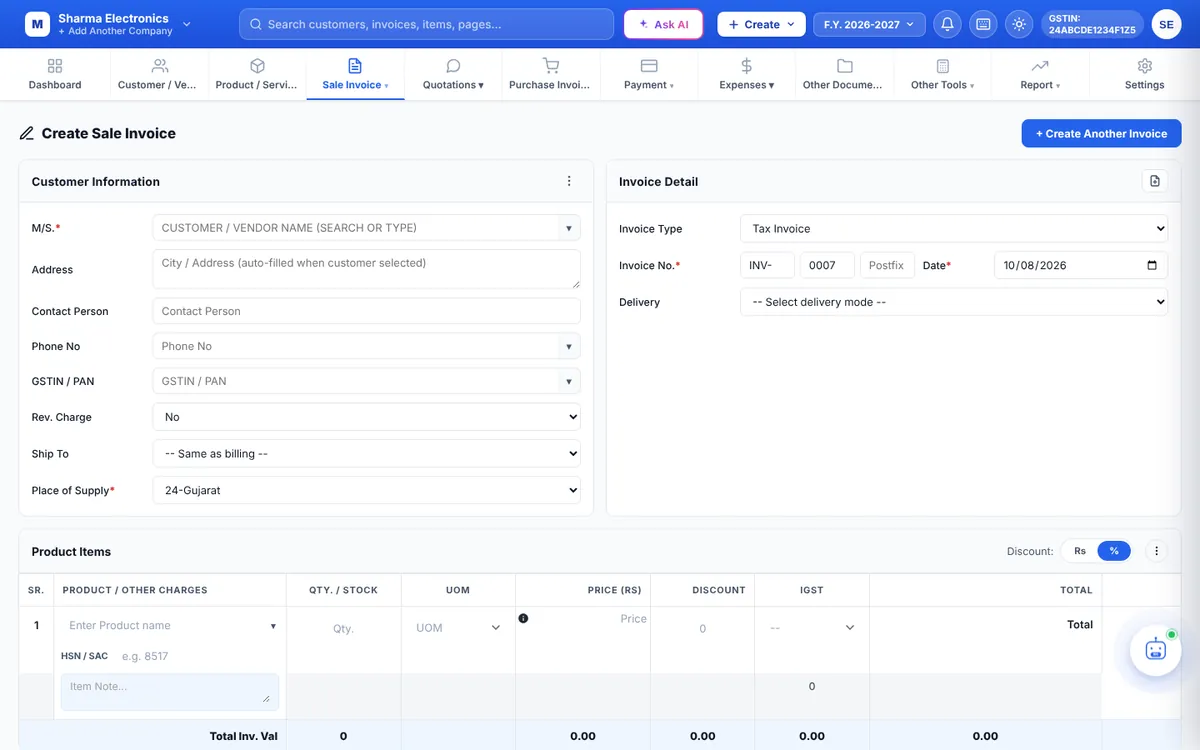Go to the Dashboard tab label

coord(55,85)
